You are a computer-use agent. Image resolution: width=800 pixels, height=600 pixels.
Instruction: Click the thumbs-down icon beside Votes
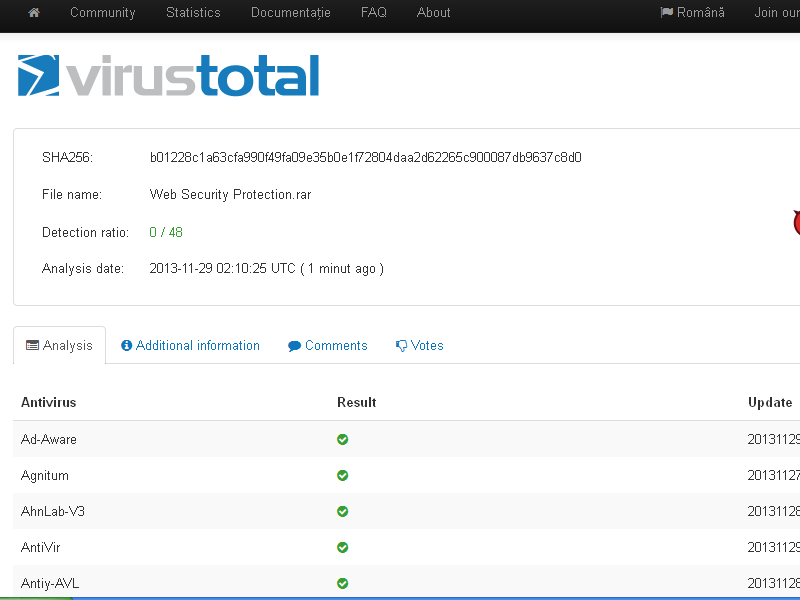pyautogui.click(x=402, y=346)
